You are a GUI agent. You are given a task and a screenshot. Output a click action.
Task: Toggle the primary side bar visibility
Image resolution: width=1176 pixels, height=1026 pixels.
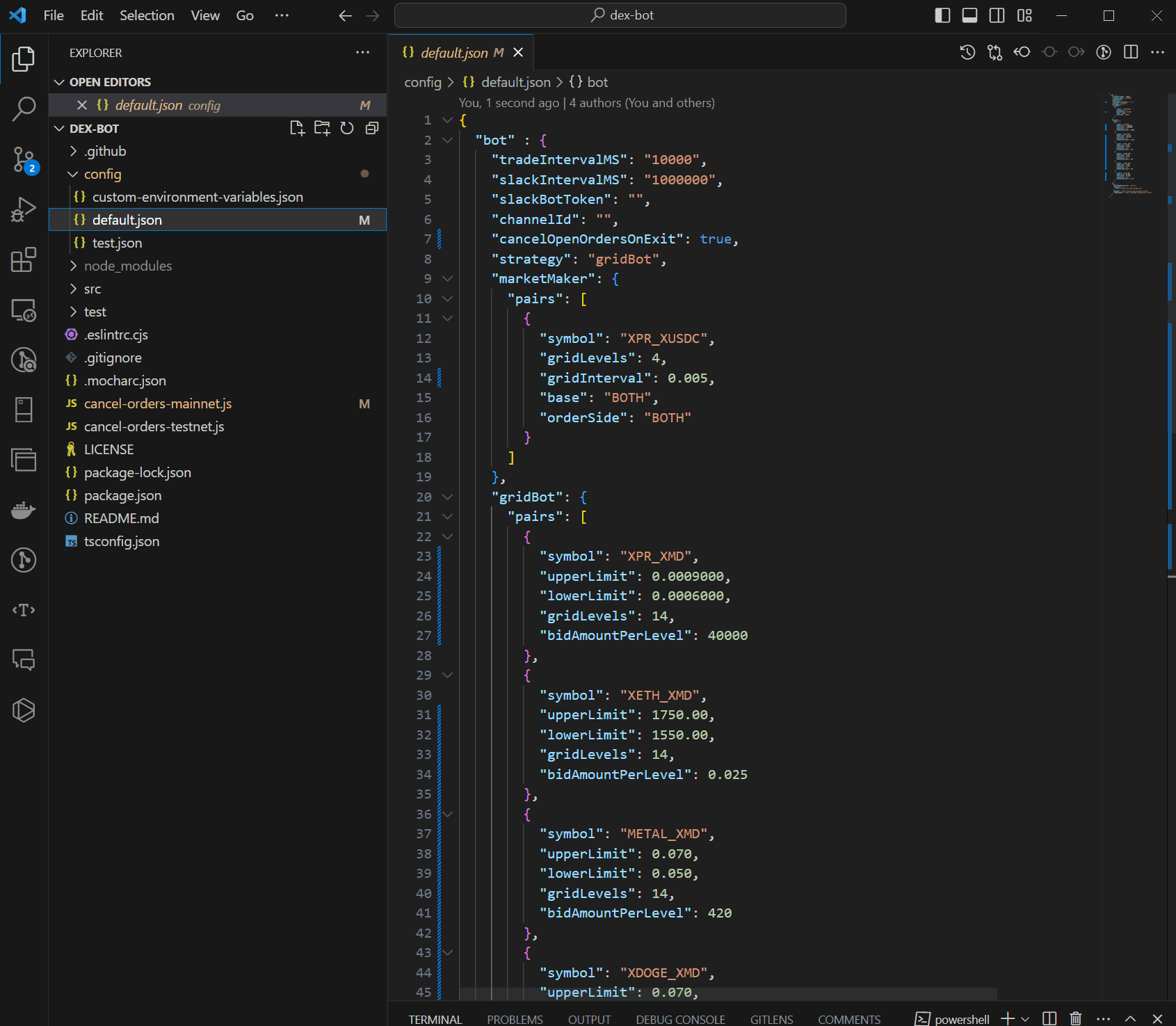pos(942,15)
